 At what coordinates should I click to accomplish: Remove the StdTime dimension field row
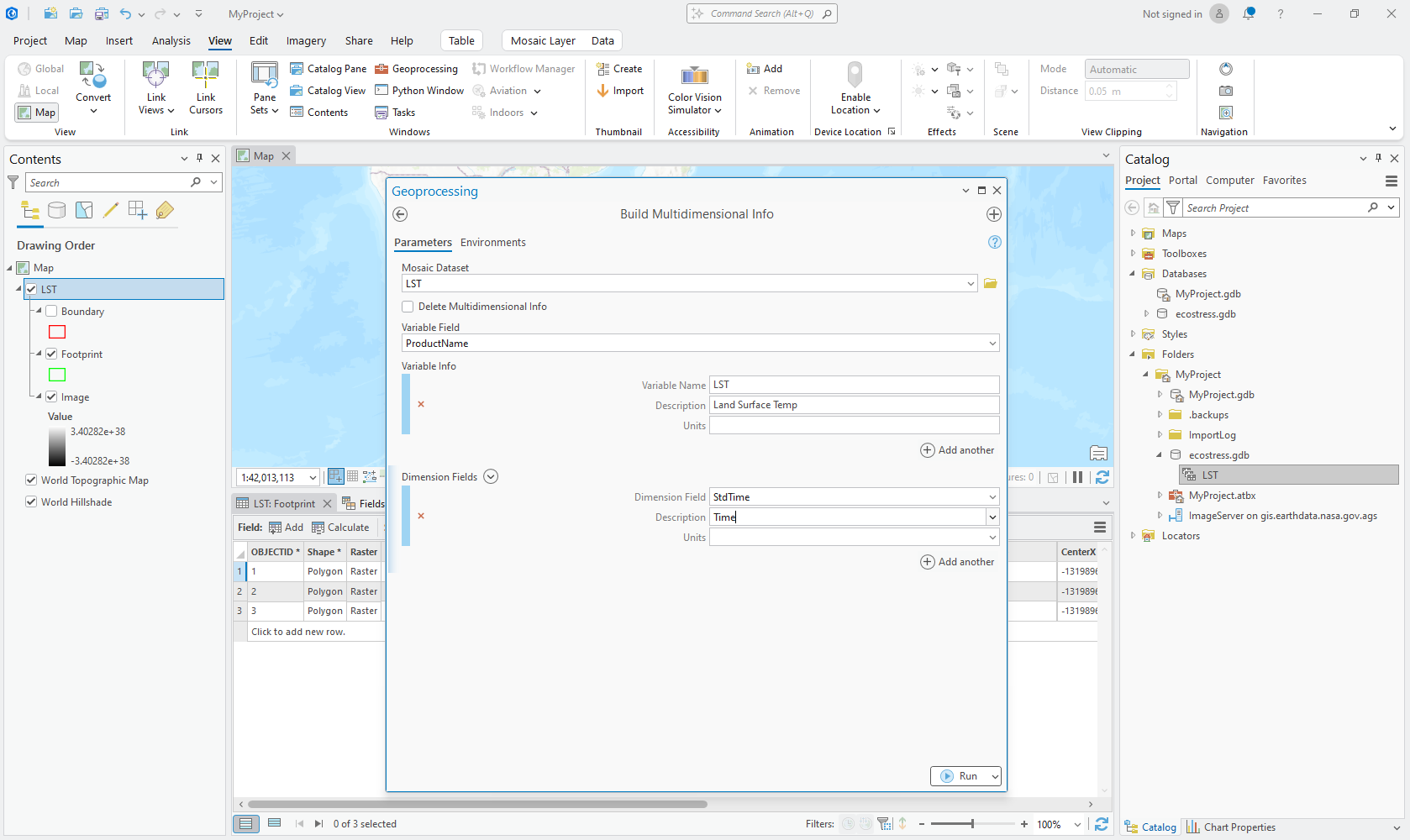click(421, 516)
